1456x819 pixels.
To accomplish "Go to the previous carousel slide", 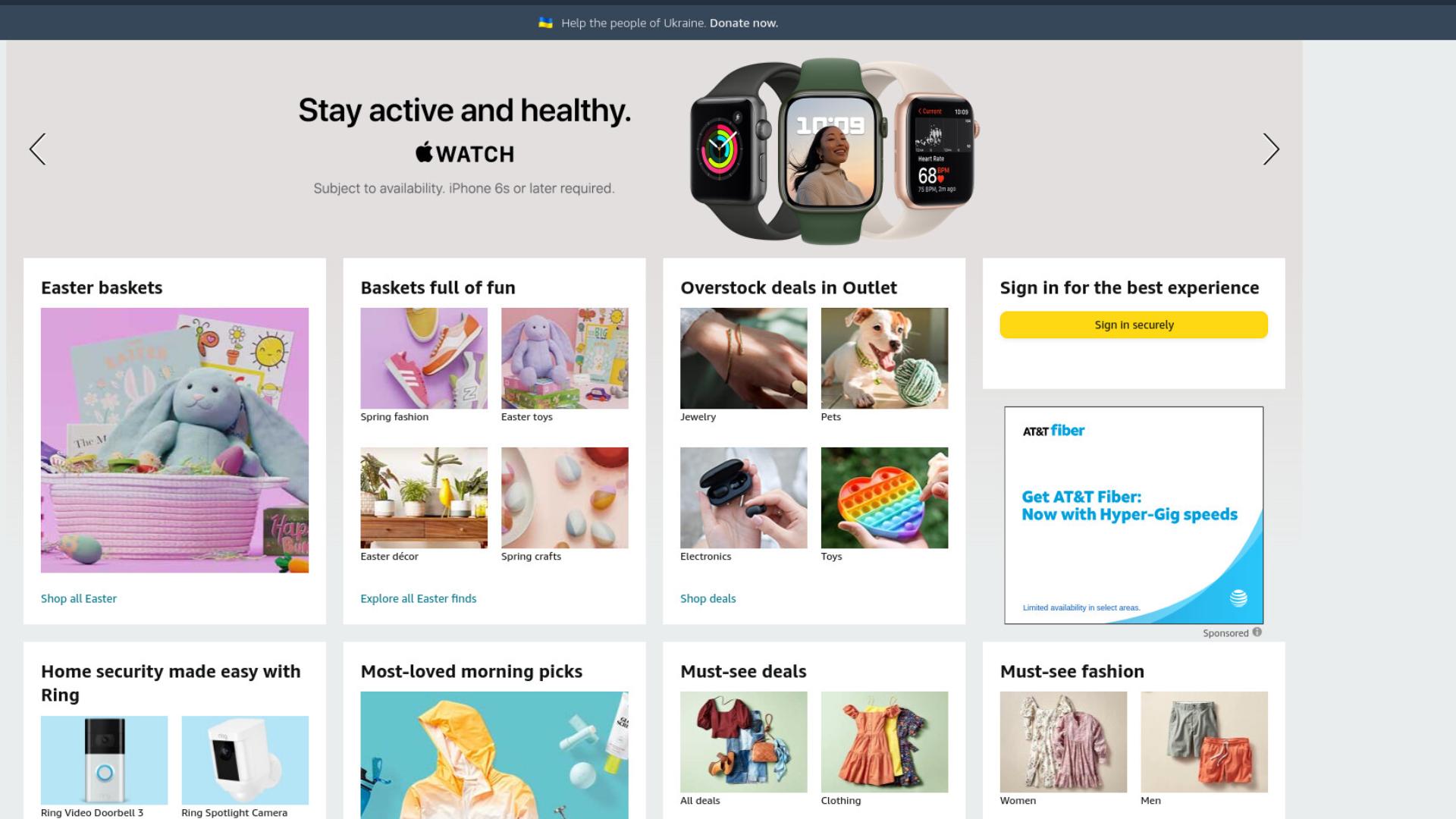I will coord(37,149).
